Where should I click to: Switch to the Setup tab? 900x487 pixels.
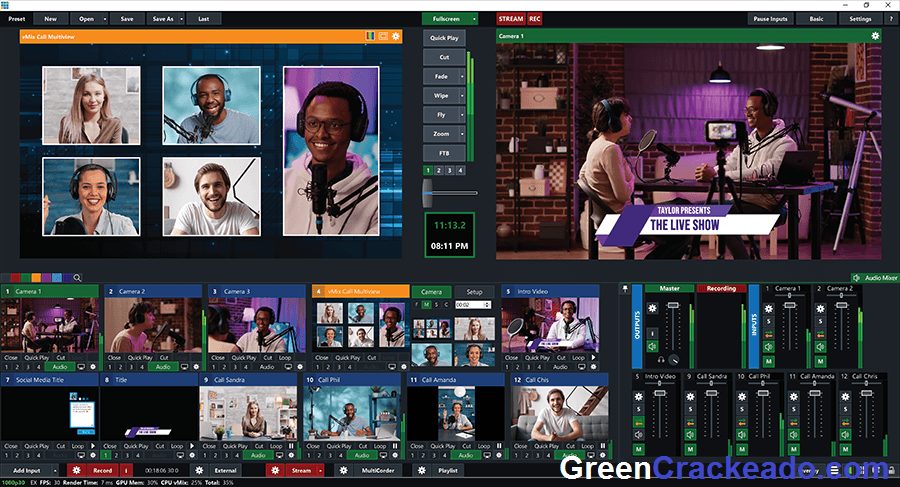474,292
